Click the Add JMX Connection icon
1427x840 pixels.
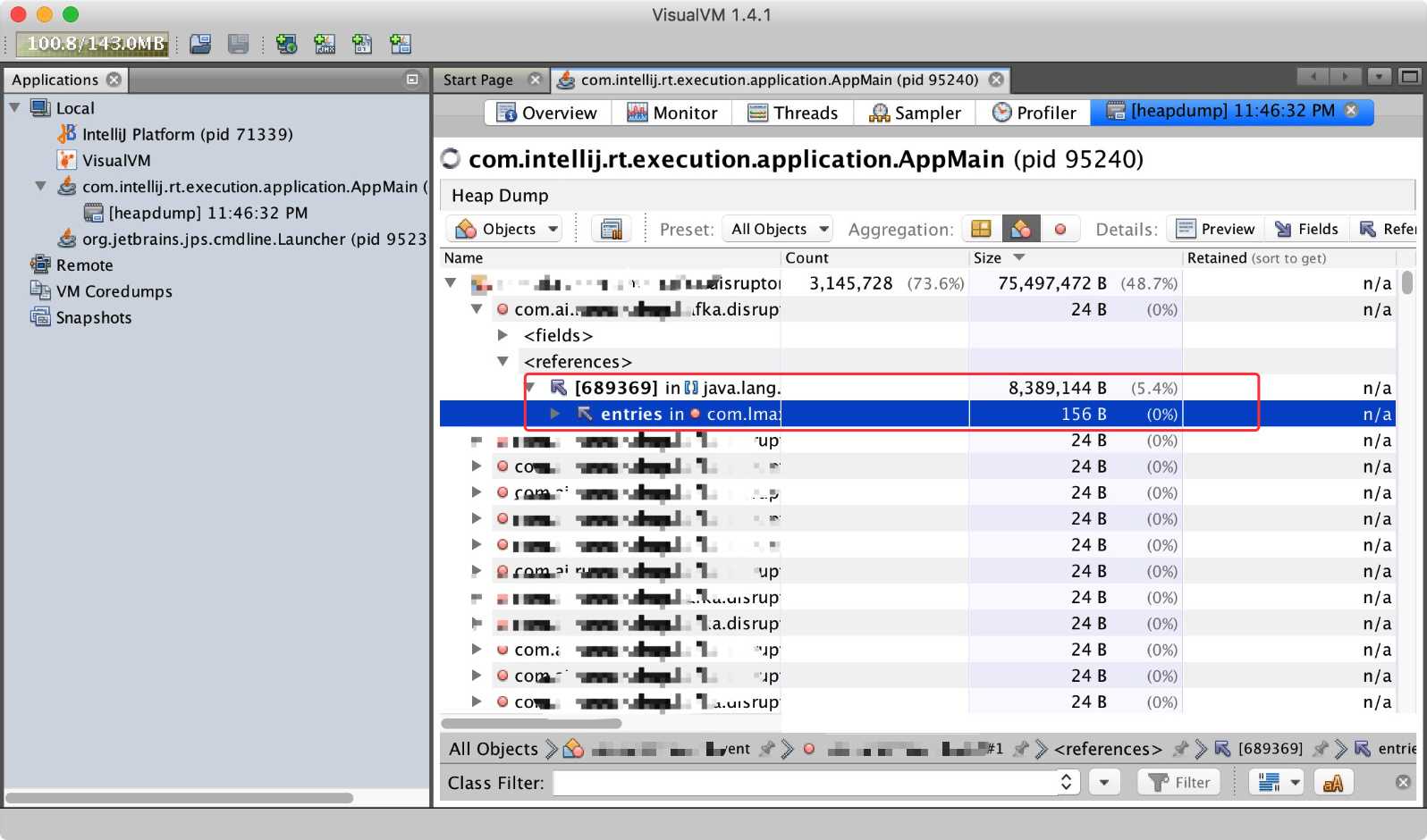(x=325, y=44)
